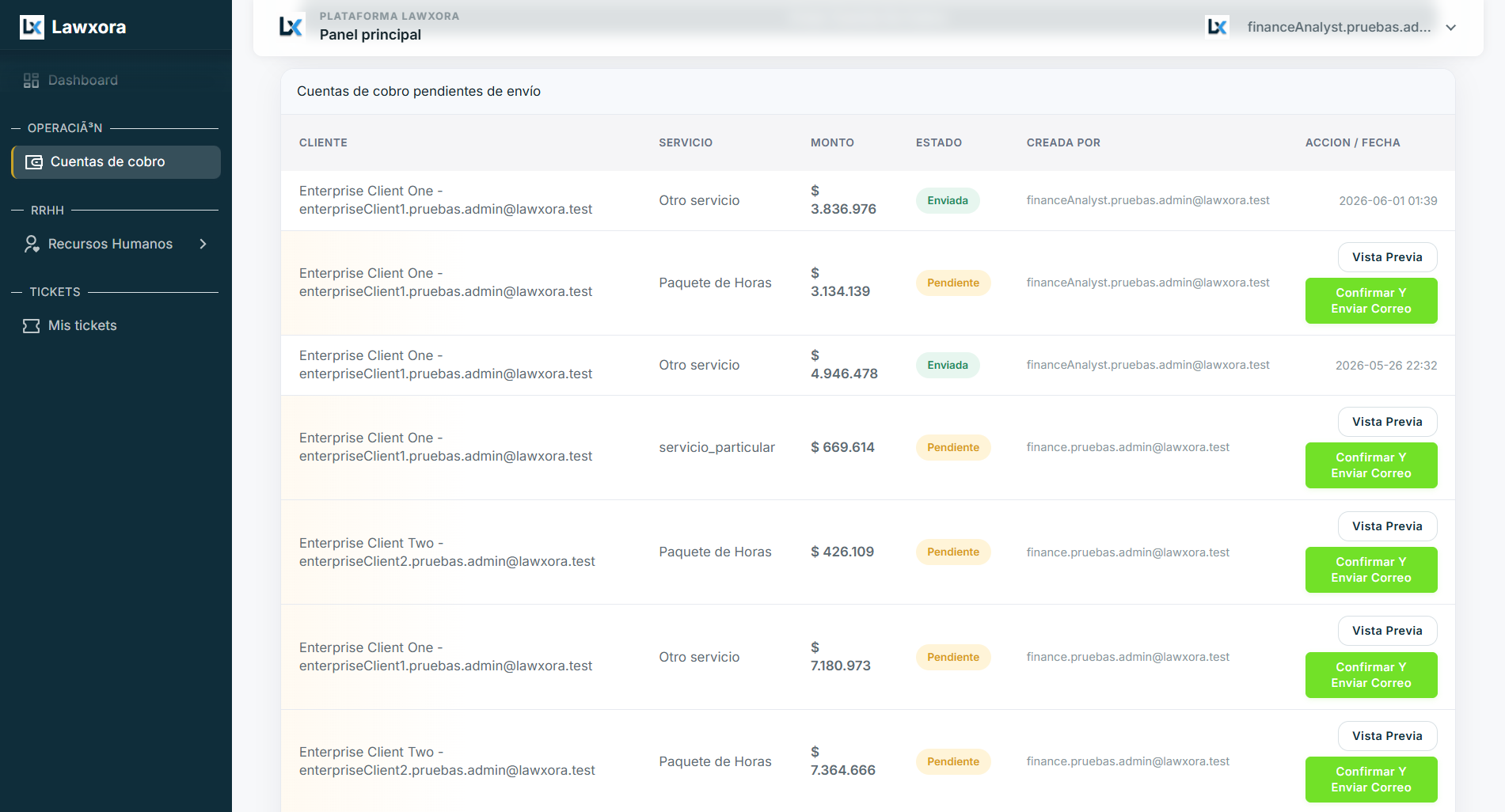Viewport: 1505px width, 812px height.
Task: Open Vista Previa for $ 7.180.973 row
Action: 1387,631
